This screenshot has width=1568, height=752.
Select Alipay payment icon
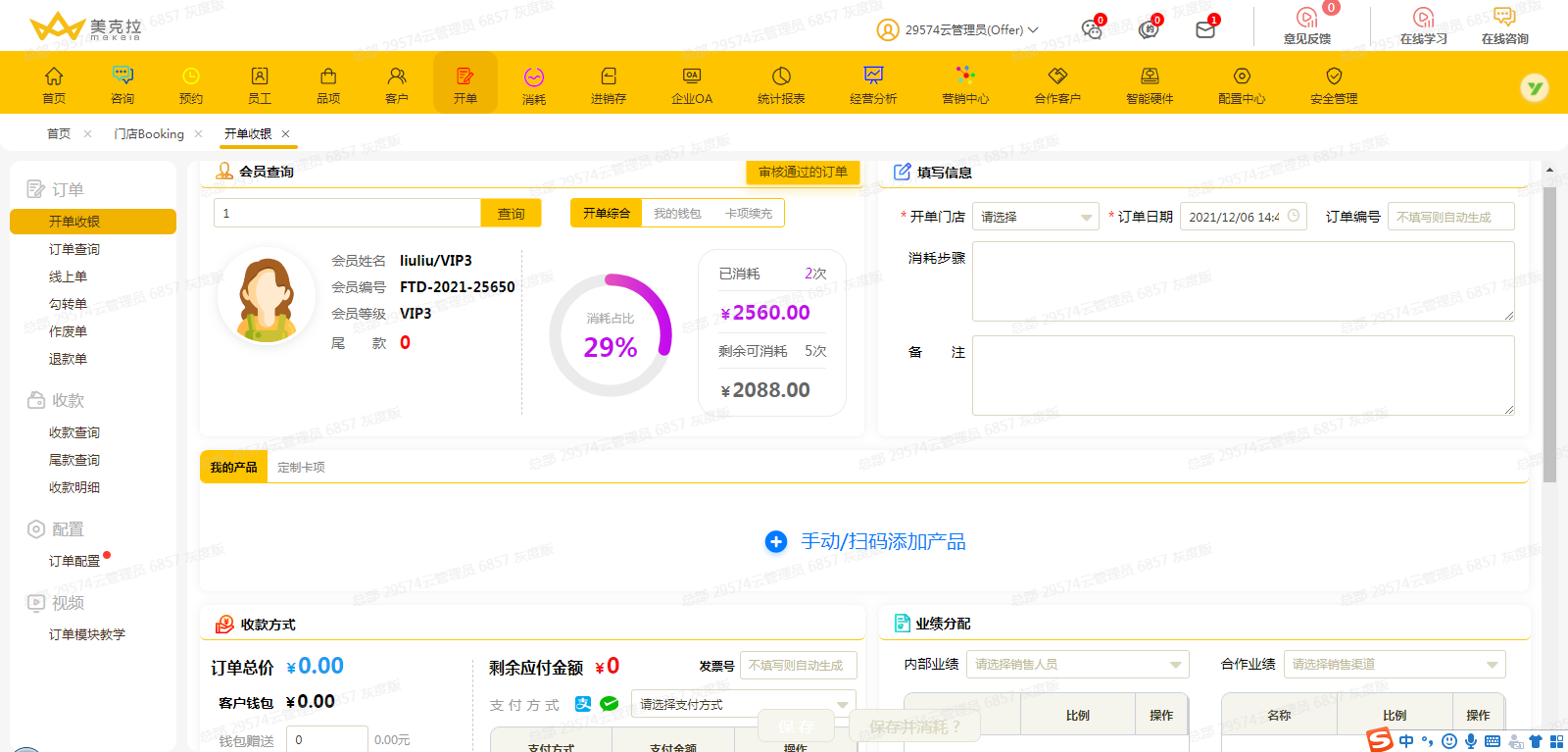583,703
